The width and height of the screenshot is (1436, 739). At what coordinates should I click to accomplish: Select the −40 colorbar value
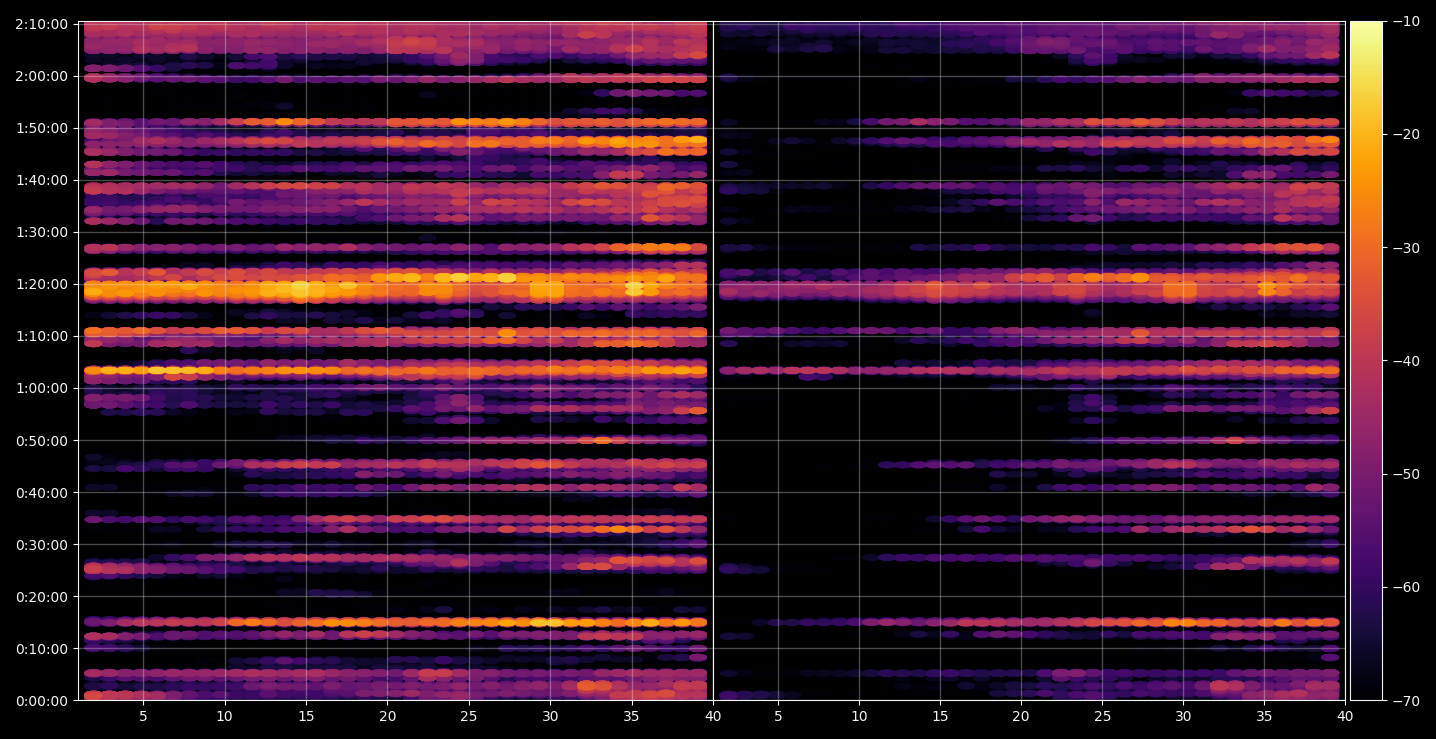[1406, 361]
